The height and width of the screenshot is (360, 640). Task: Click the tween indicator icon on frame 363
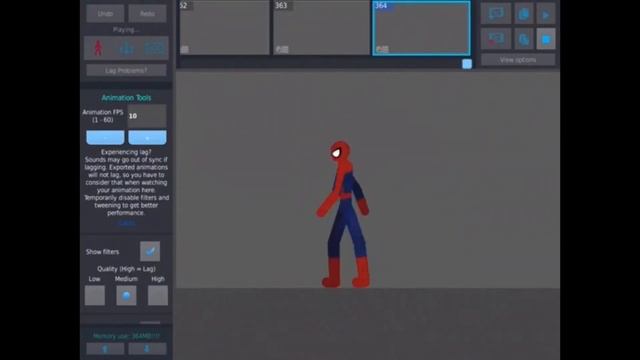282,49
